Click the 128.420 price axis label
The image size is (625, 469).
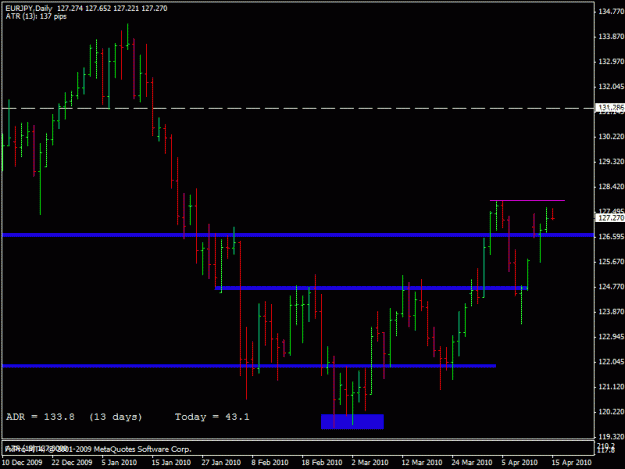tap(611, 187)
